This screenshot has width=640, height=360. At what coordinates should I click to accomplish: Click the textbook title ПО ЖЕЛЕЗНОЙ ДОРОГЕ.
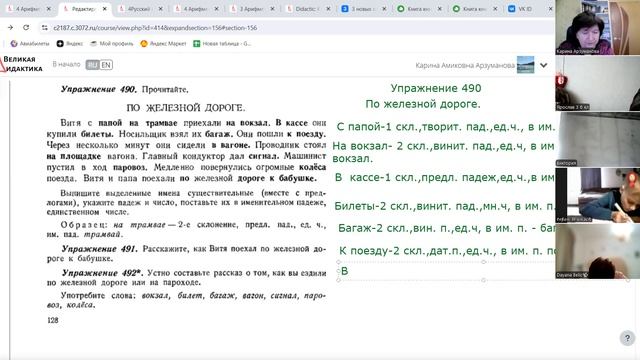186,108
